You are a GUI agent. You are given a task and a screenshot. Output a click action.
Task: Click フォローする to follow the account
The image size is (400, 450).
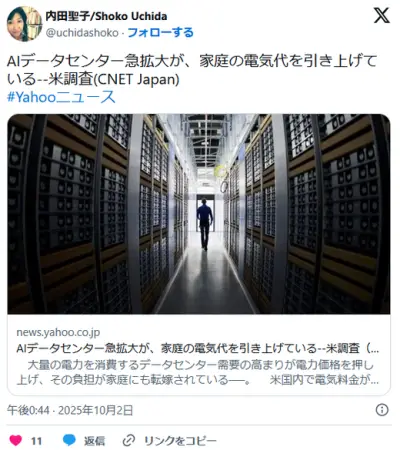click(x=160, y=33)
